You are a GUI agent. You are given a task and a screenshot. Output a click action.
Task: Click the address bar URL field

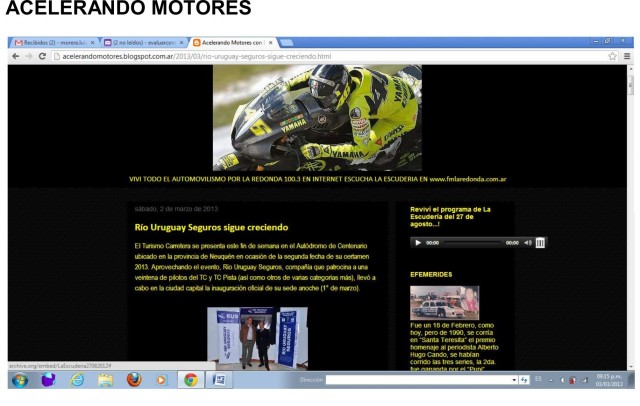point(300,57)
